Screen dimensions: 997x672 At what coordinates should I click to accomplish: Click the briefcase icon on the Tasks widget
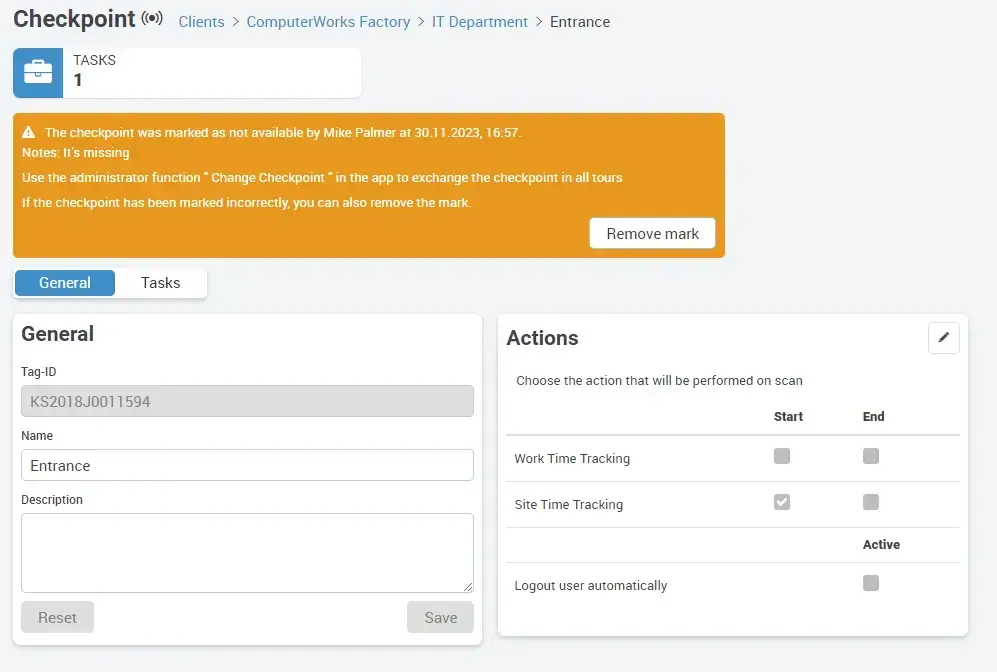37,72
